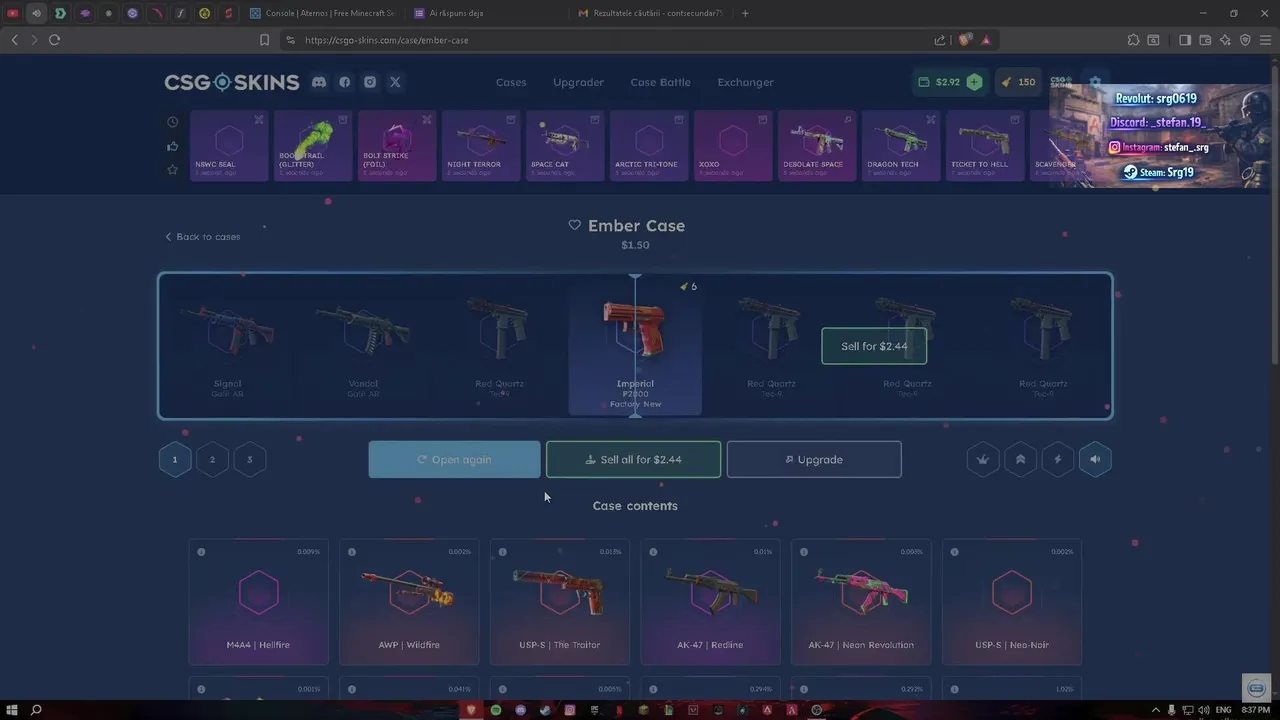Open the Cases menu item
1280x720 pixels.
[x=511, y=82]
